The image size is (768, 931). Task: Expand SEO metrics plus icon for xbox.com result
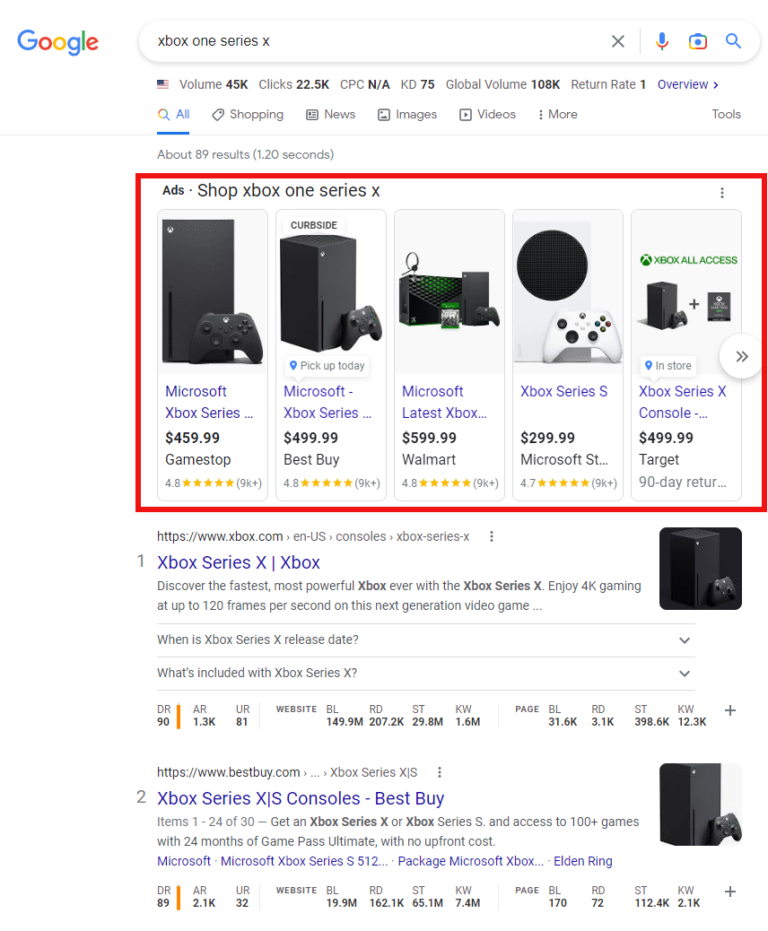coord(730,710)
